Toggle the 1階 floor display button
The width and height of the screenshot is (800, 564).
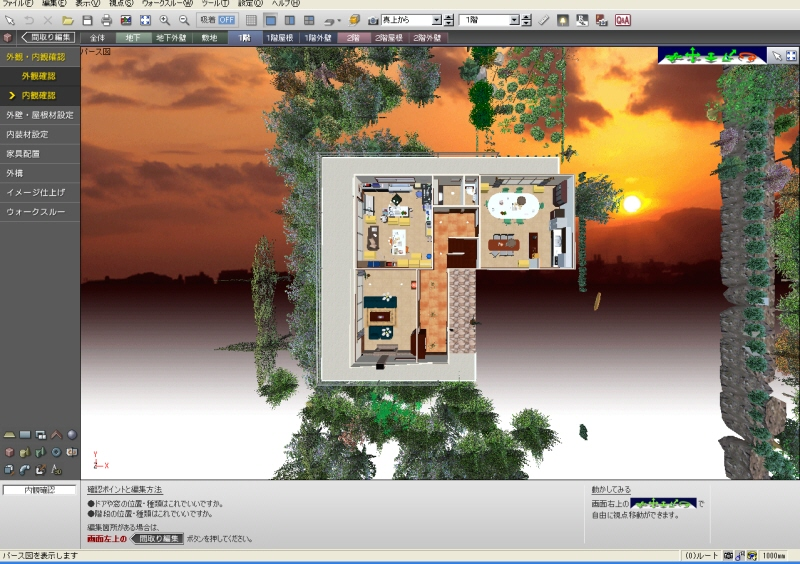(x=243, y=38)
